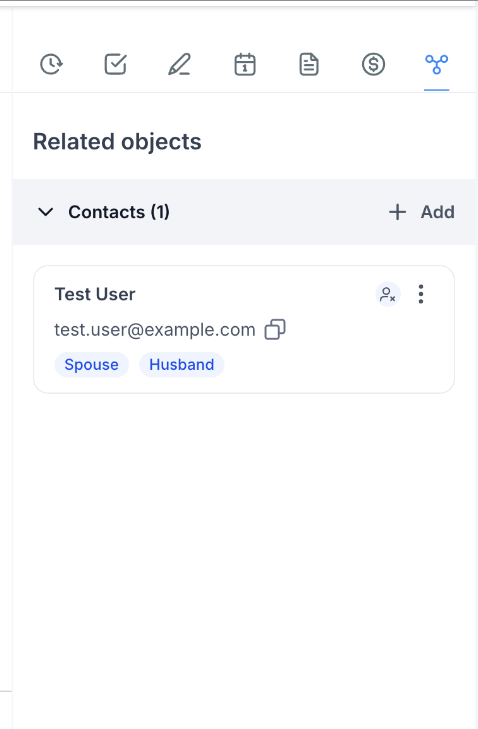Click the test.user@example.com email address

tap(155, 330)
